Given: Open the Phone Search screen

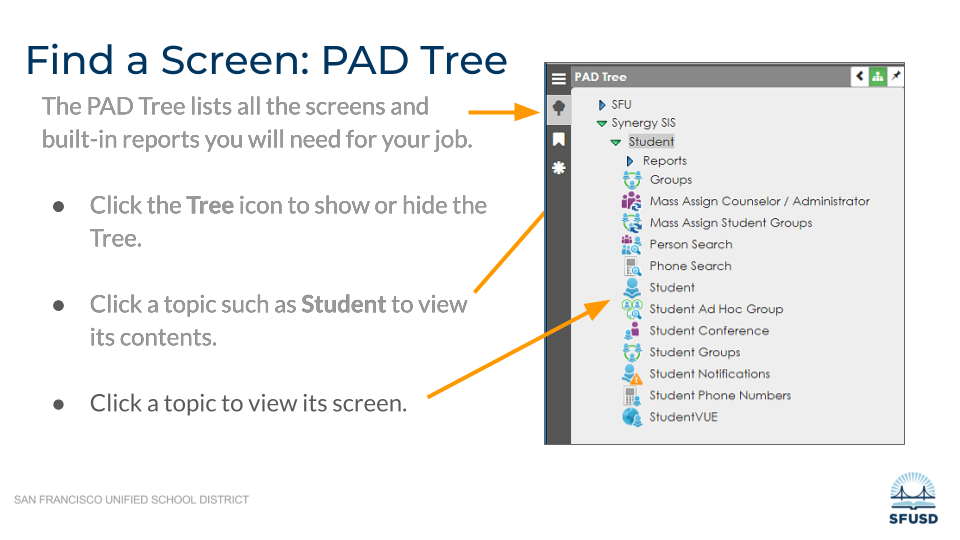Looking at the screenshot, I should [690, 266].
